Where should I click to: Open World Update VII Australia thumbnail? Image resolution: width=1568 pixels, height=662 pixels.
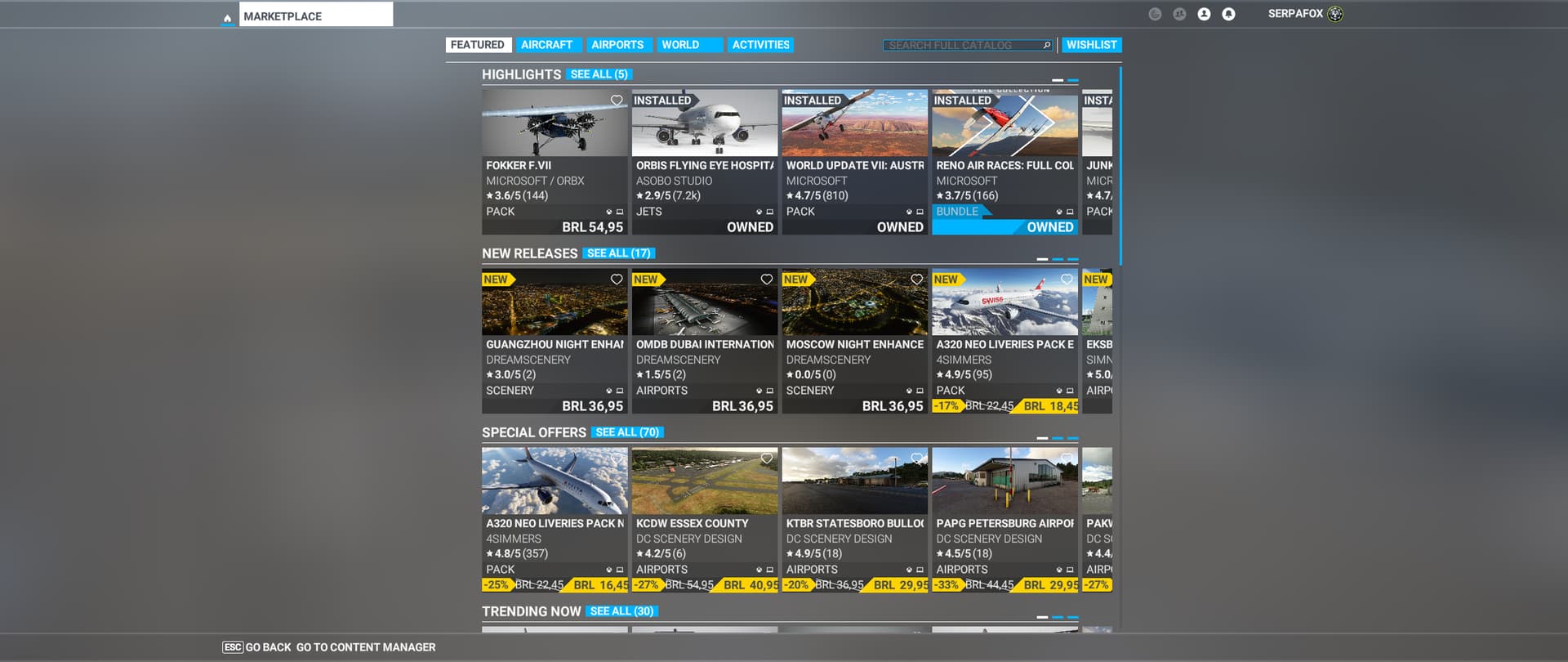click(x=855, y=123)
